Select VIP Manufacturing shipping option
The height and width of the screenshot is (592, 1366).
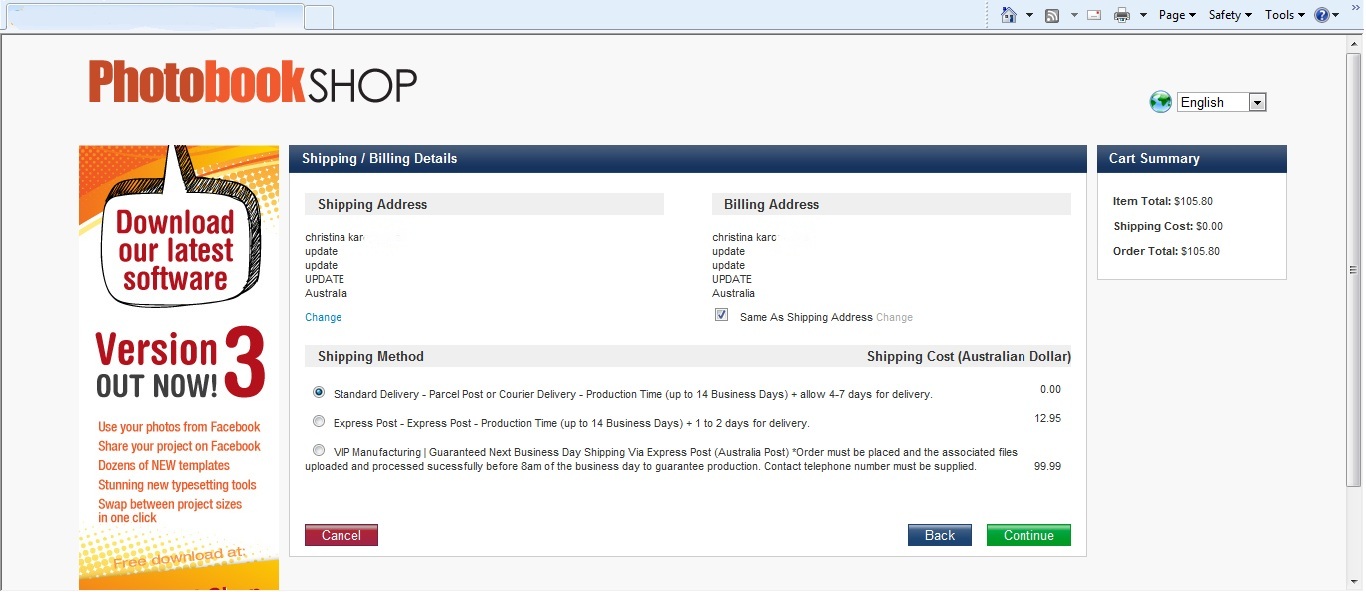pyautogui.click(x=319, y=450)
